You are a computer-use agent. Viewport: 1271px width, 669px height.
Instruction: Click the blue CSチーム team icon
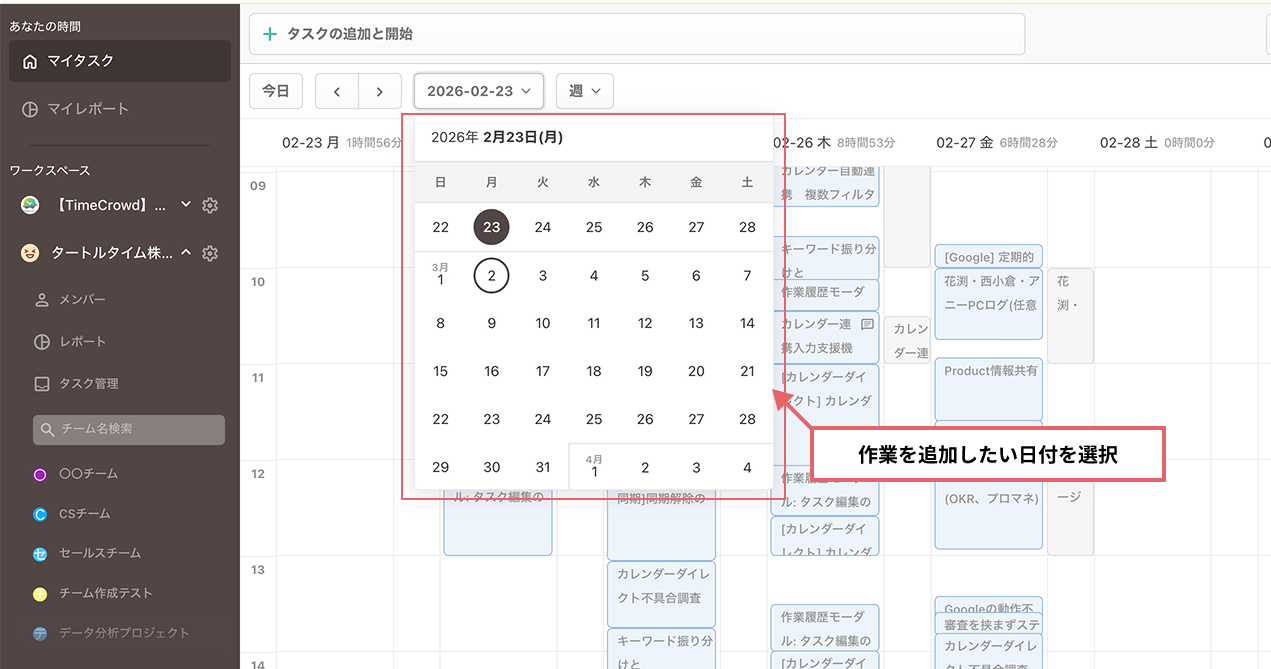point(40,514)
